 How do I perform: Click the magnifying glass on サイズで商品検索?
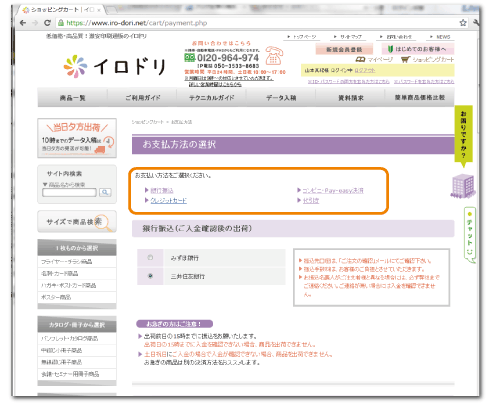(103, 223)
